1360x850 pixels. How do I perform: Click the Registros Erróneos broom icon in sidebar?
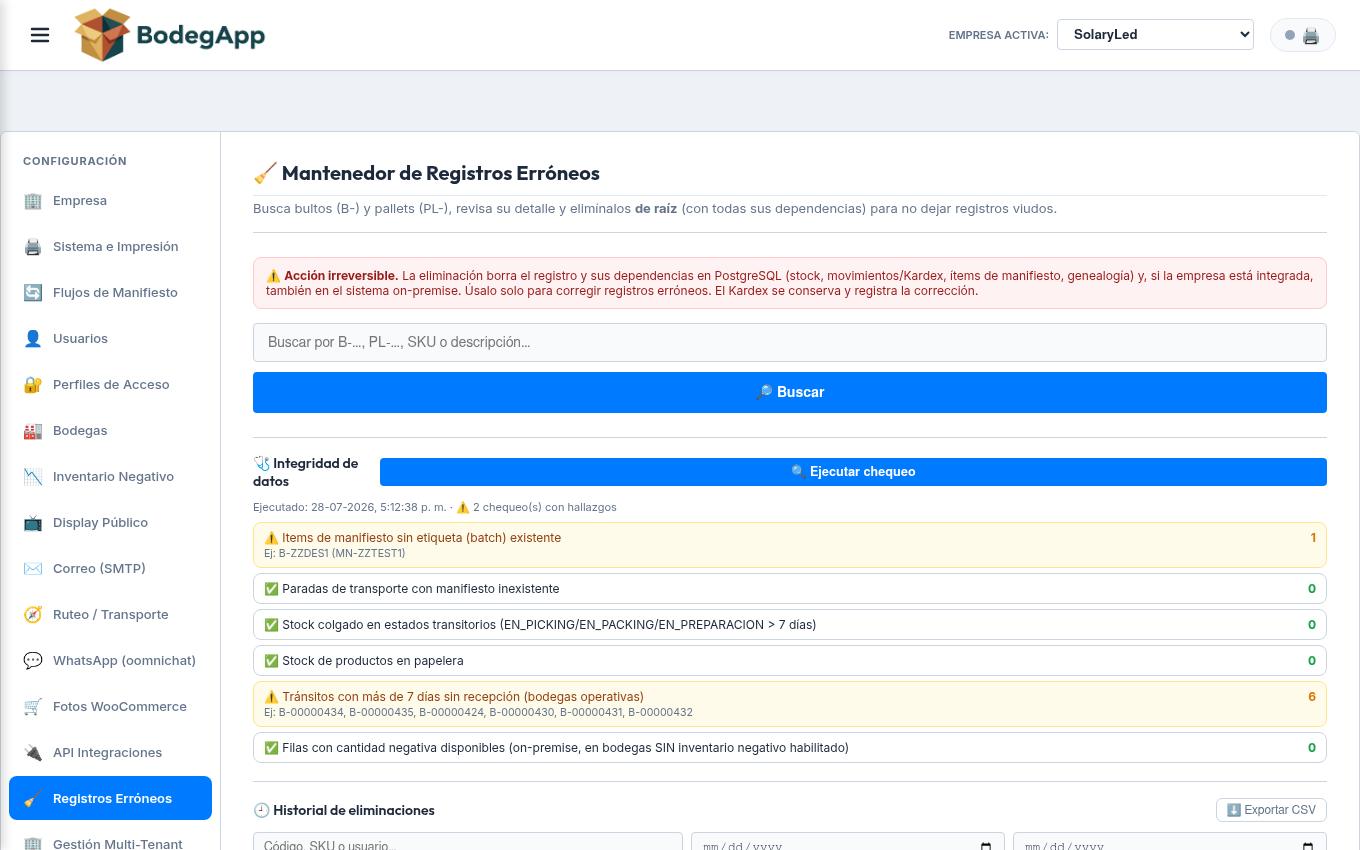click(x=33, y=799)
